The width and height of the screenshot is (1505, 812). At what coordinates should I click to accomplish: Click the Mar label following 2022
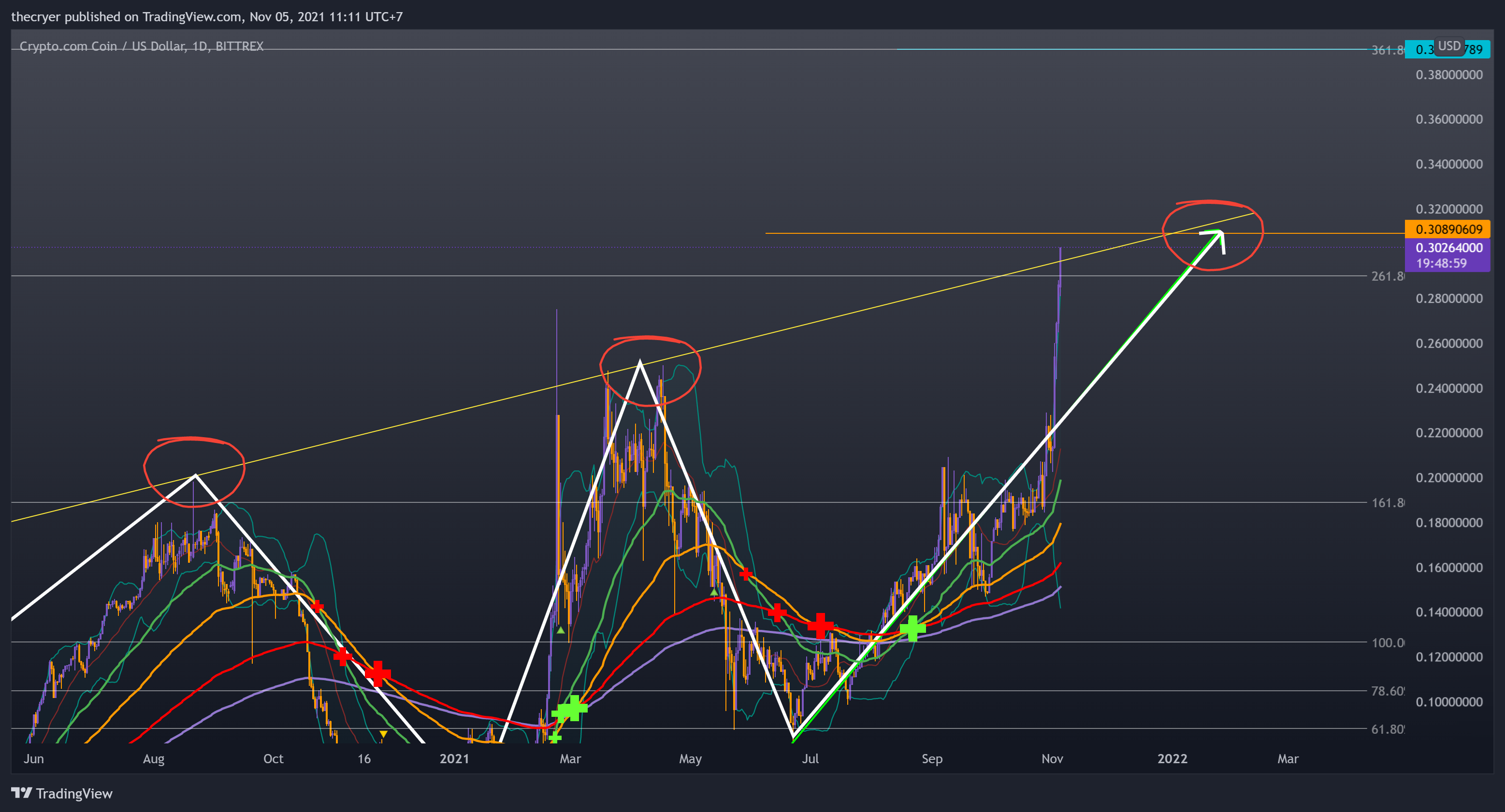1288,758
